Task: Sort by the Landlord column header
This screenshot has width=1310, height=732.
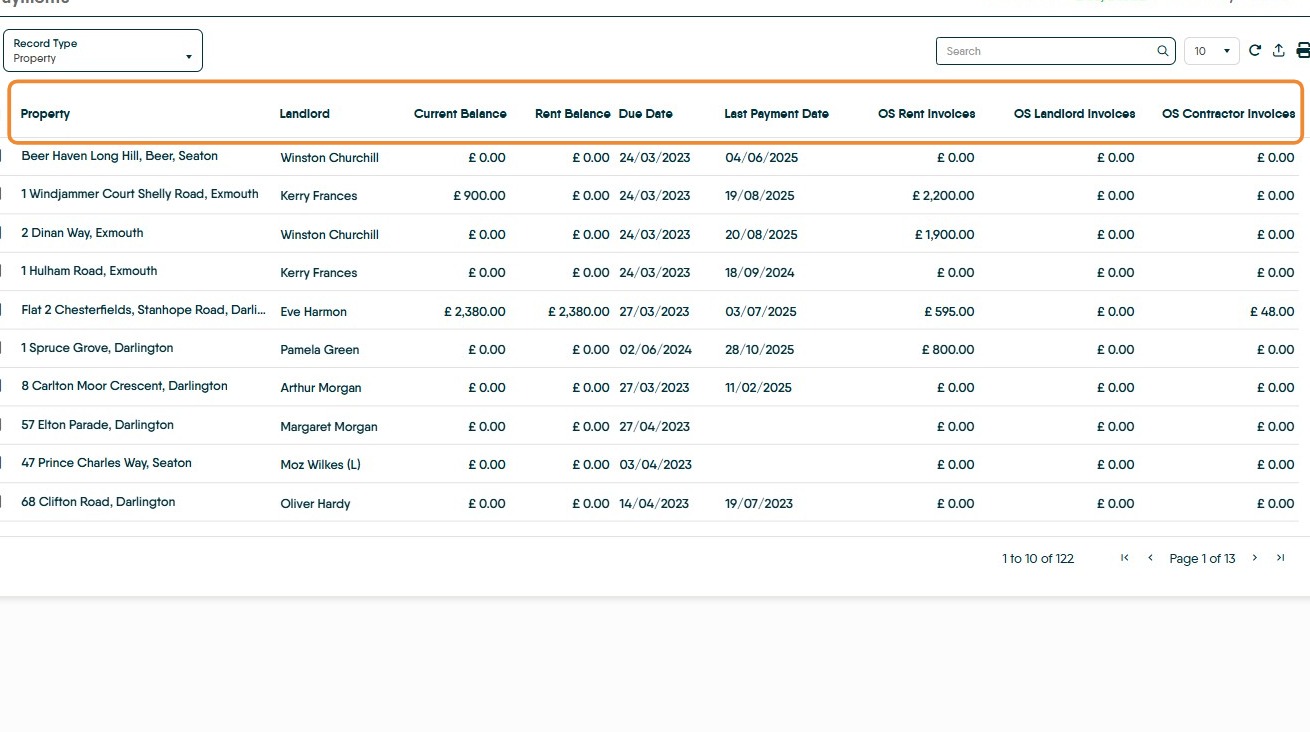Action: 305,114
